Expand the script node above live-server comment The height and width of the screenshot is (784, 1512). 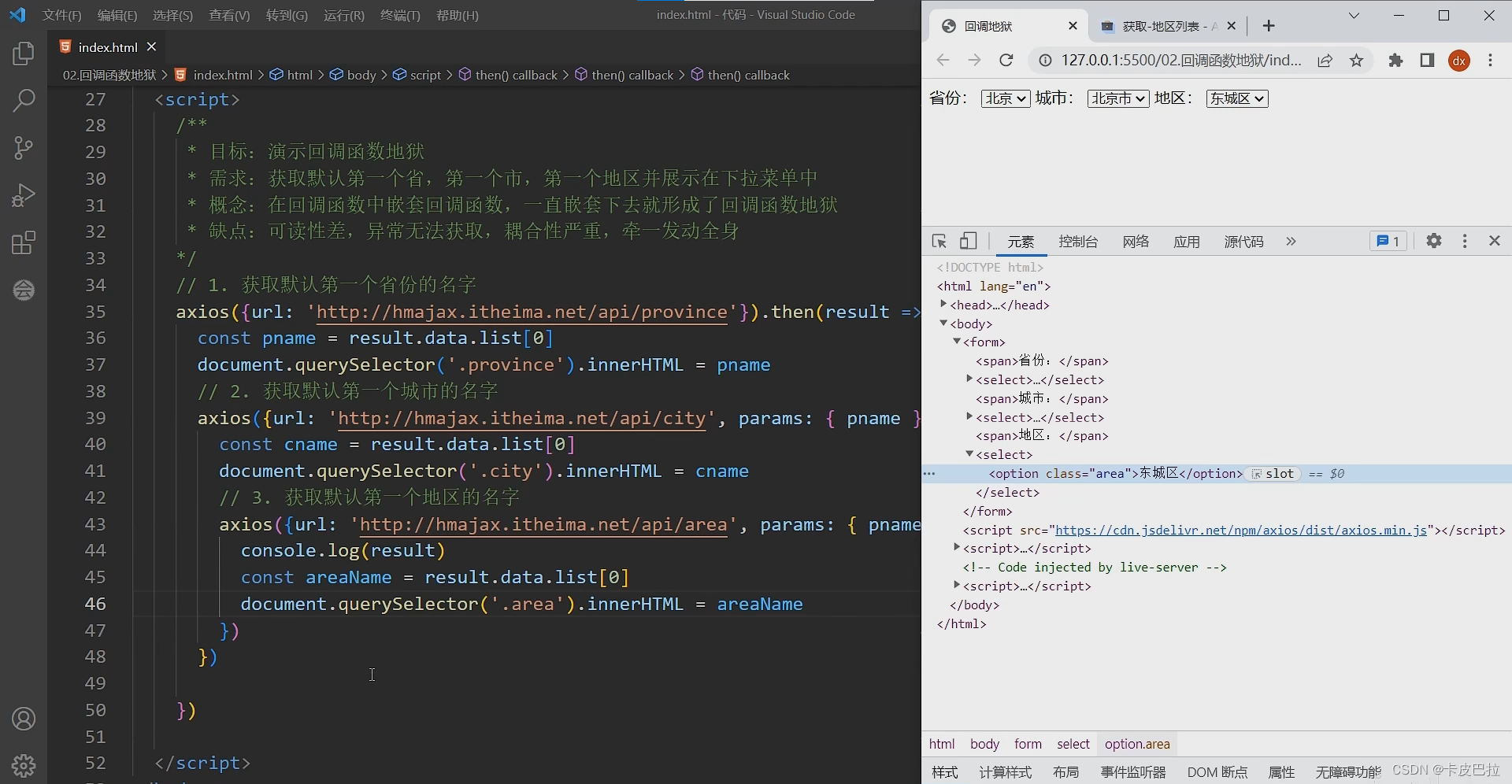(957, 547)
